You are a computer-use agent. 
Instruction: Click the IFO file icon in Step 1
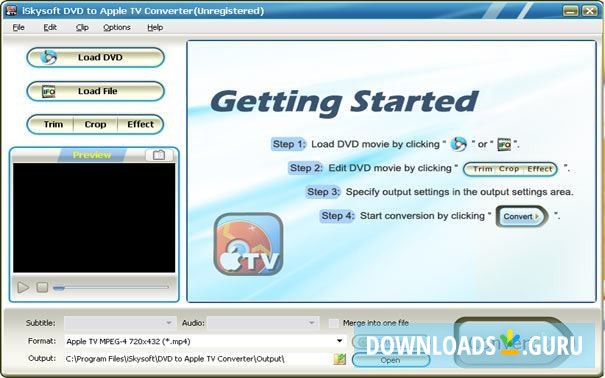tap(504, 144)
